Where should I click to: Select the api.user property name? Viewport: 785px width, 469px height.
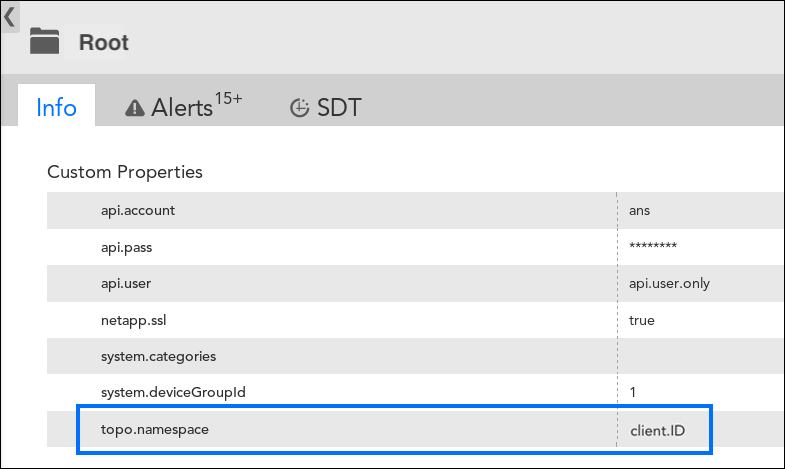(126, 283)
